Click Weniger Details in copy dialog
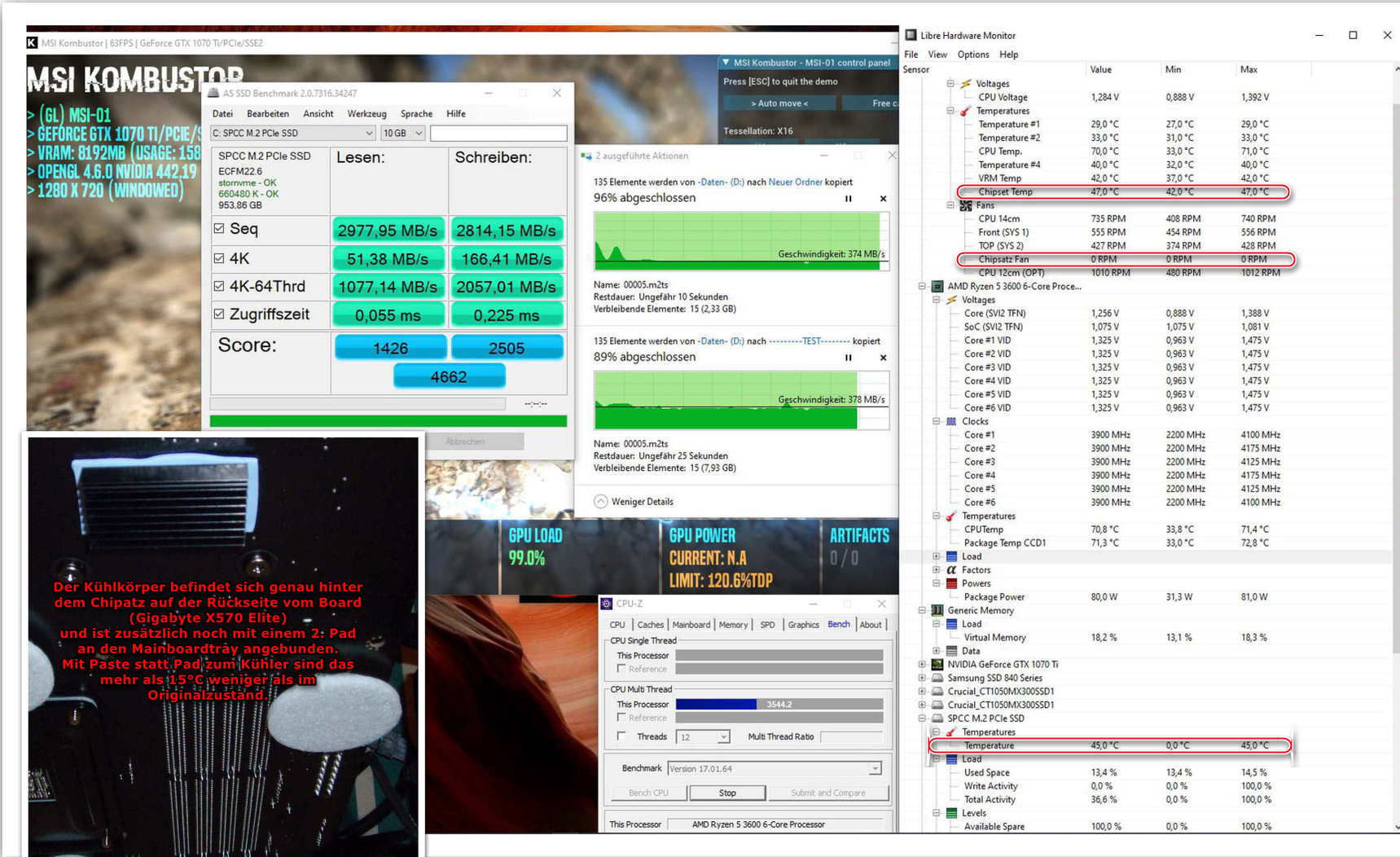 pyautogui.click(x=643, y=502)
